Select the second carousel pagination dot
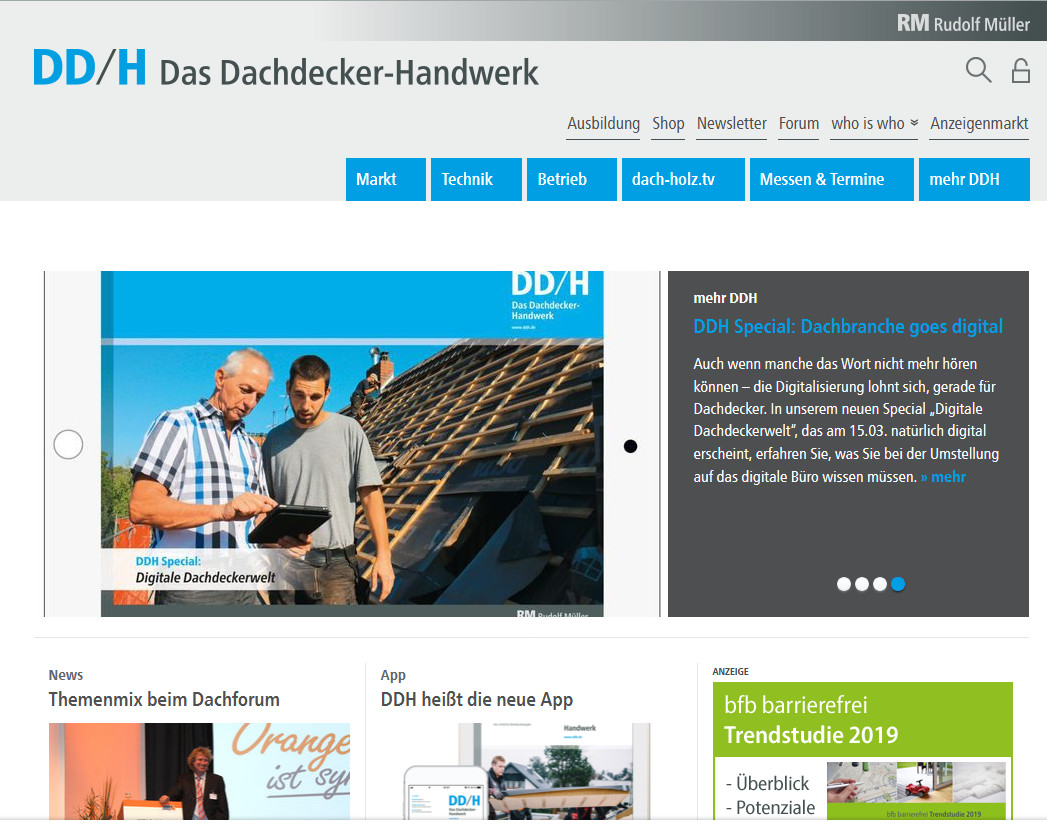The width and height of the screenshot is (1047, 829). [862, 584]
